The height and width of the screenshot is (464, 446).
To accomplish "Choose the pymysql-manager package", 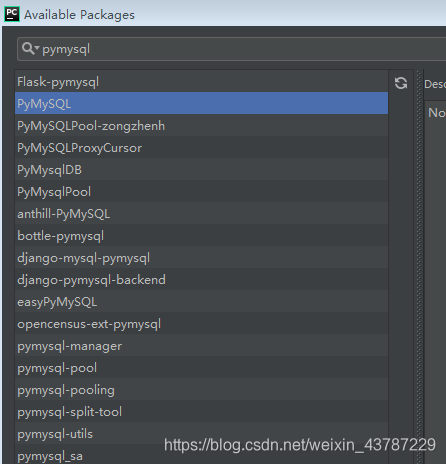I will 201,345.
